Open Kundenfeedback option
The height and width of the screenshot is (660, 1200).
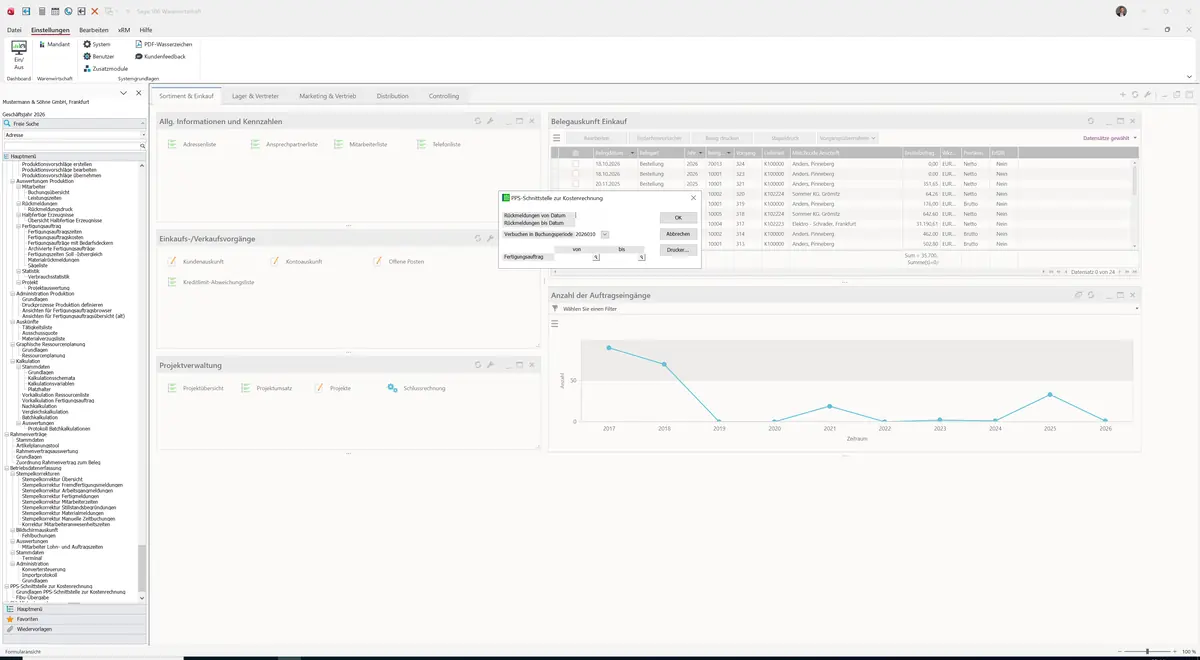[160, 57]
